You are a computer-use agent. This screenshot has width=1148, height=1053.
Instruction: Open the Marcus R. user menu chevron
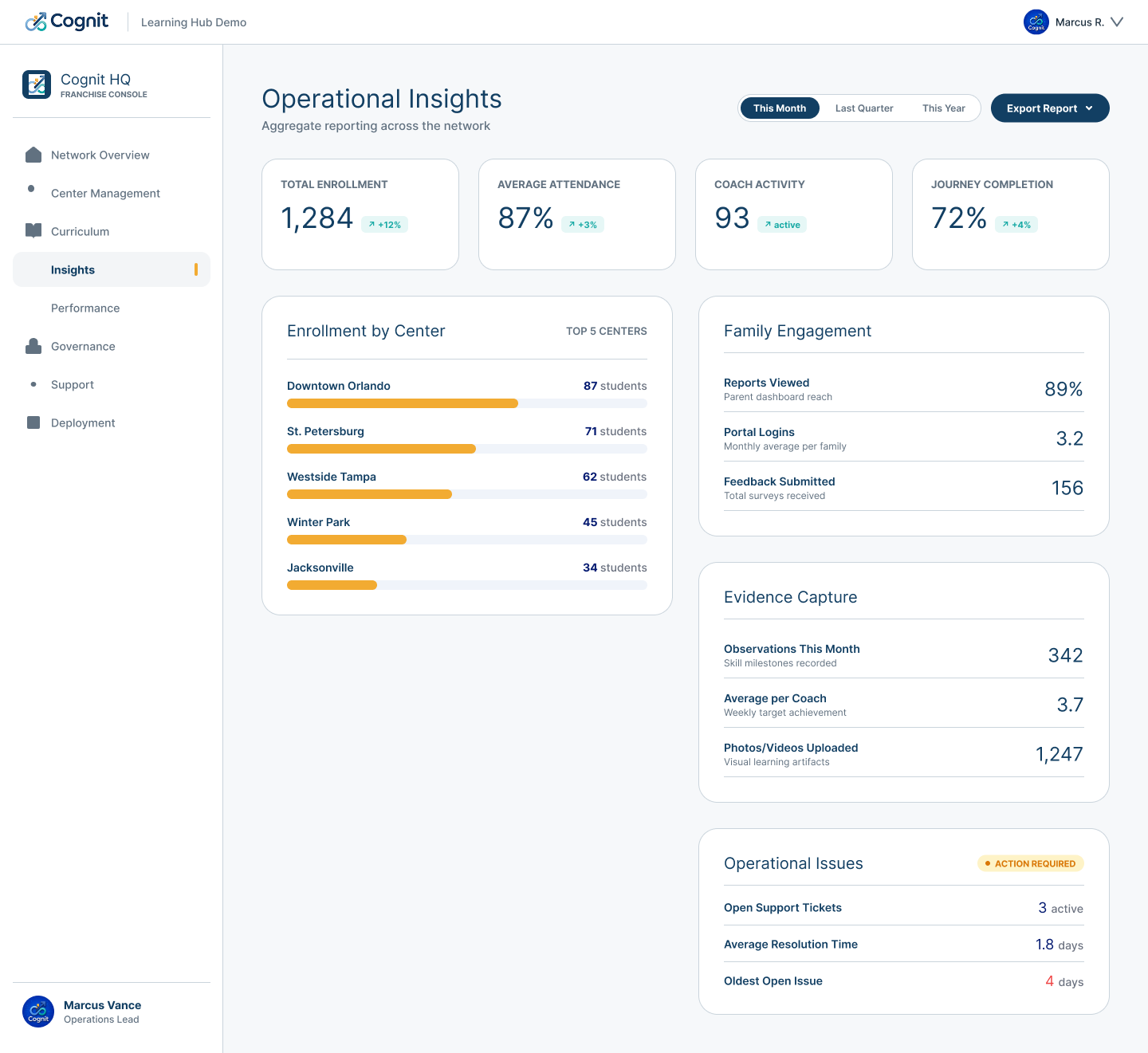[x=1117, y=22]
